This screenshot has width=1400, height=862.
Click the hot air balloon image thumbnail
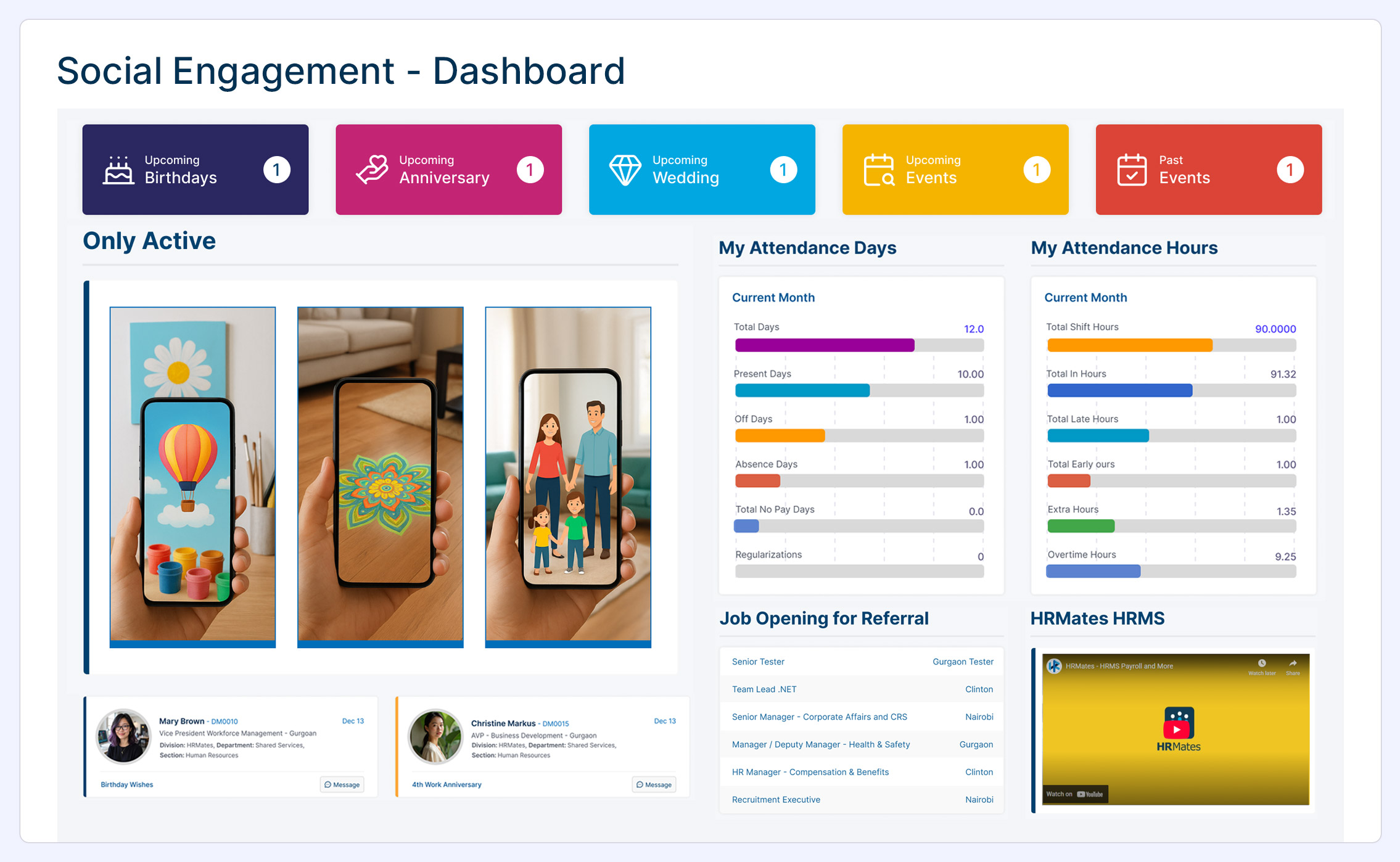click(x=192, y=475)
